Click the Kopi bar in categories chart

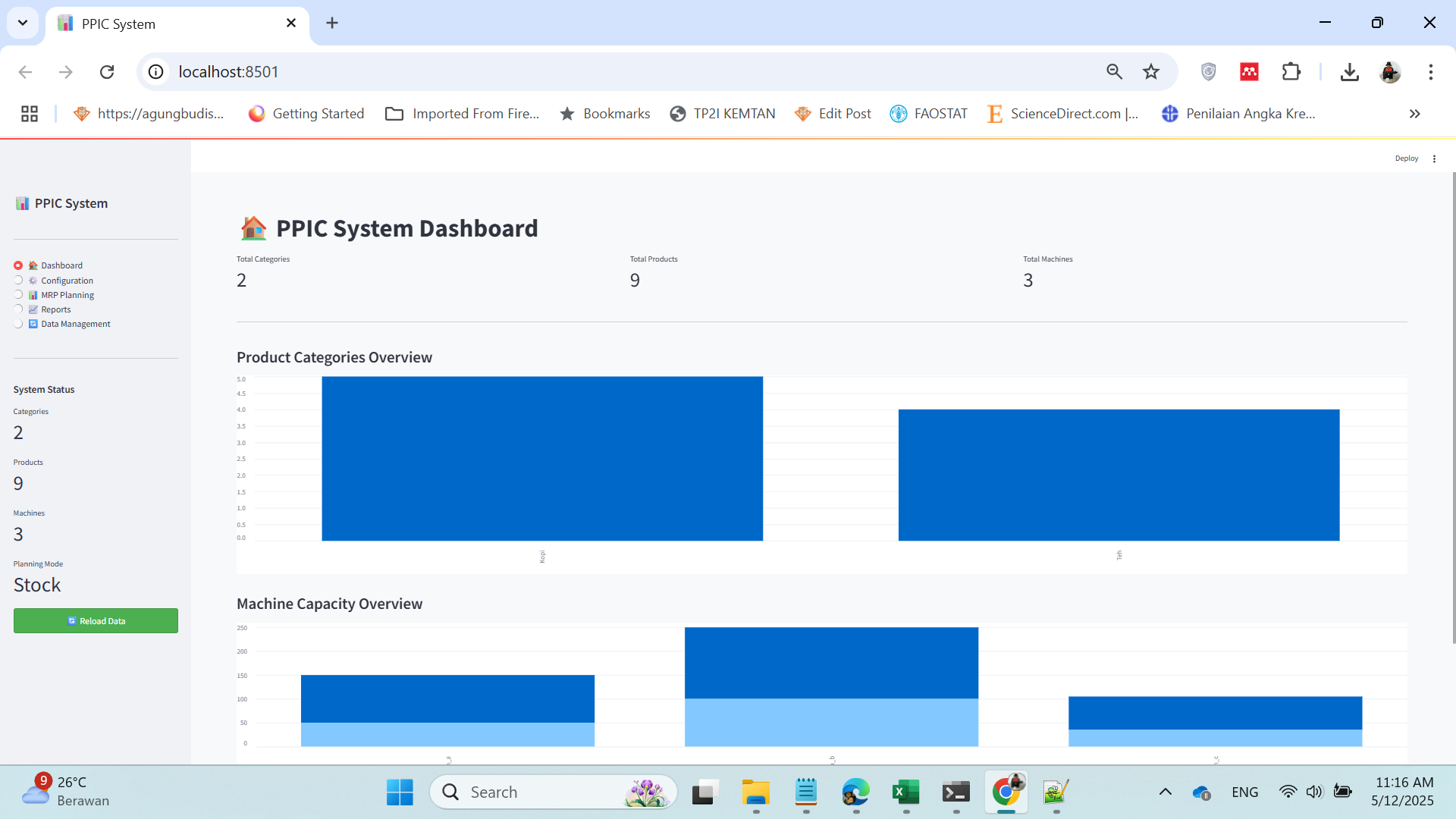click(542, 459)
